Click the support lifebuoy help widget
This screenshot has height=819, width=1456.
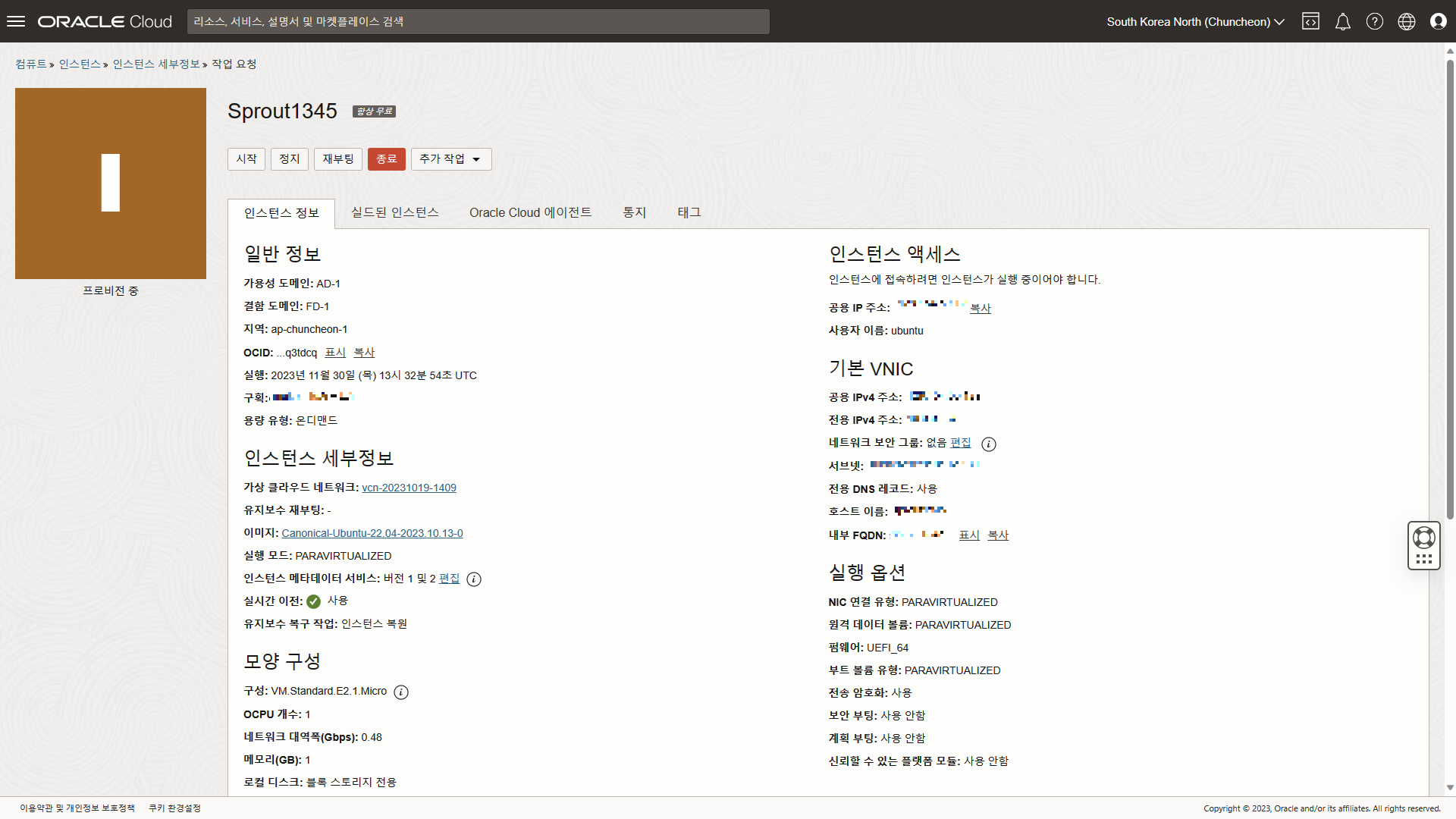click(x=1423, y=538)
